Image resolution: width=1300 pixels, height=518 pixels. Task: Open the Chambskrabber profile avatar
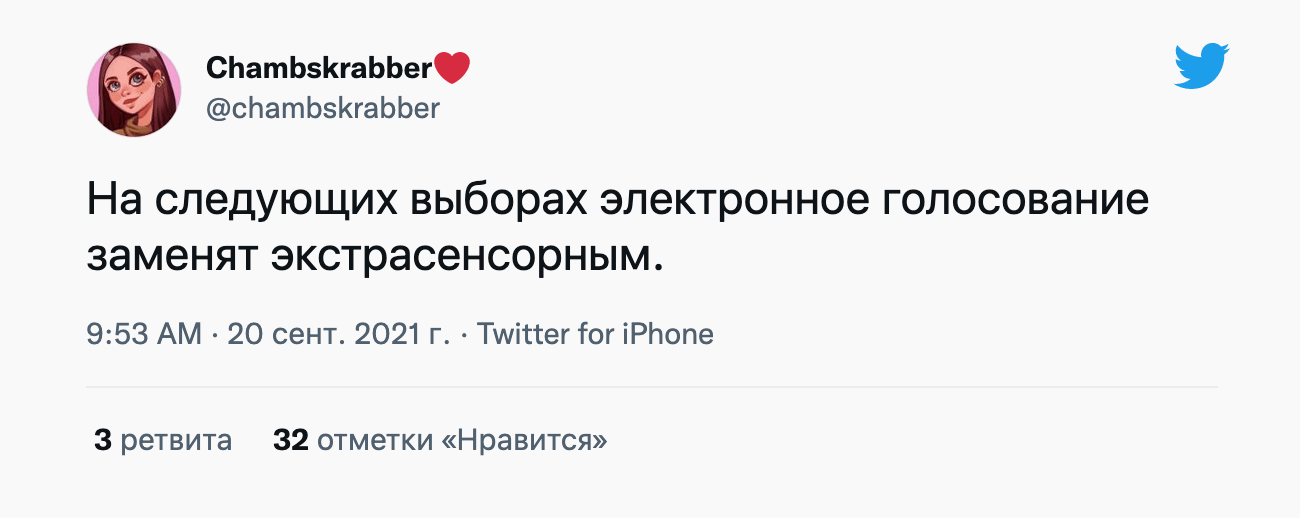point(134,89)
